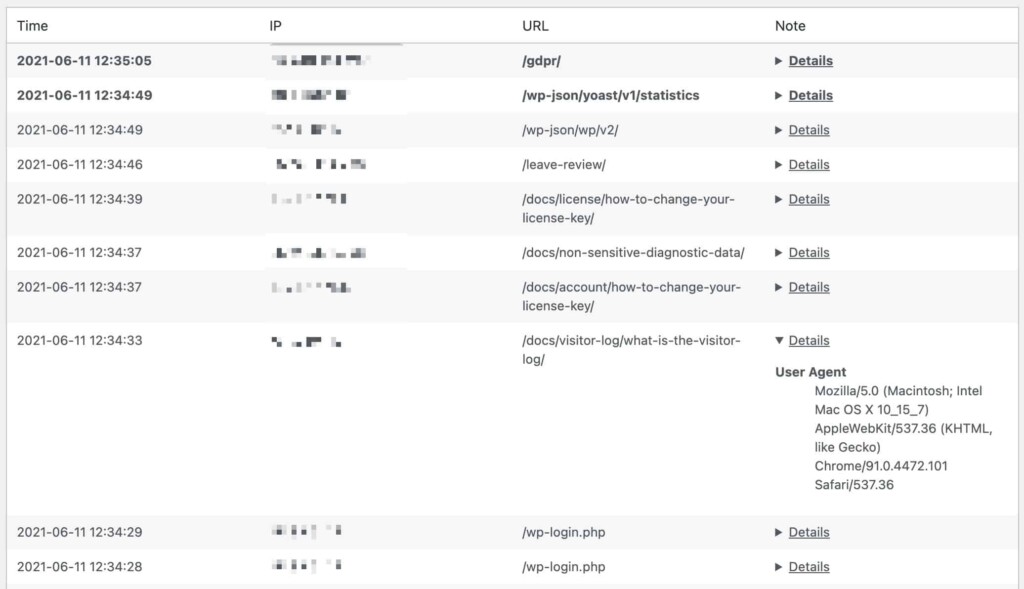The image size is (1024, 589).
Task: Open Details link for /leave-review/ entry
Action: 809,165
